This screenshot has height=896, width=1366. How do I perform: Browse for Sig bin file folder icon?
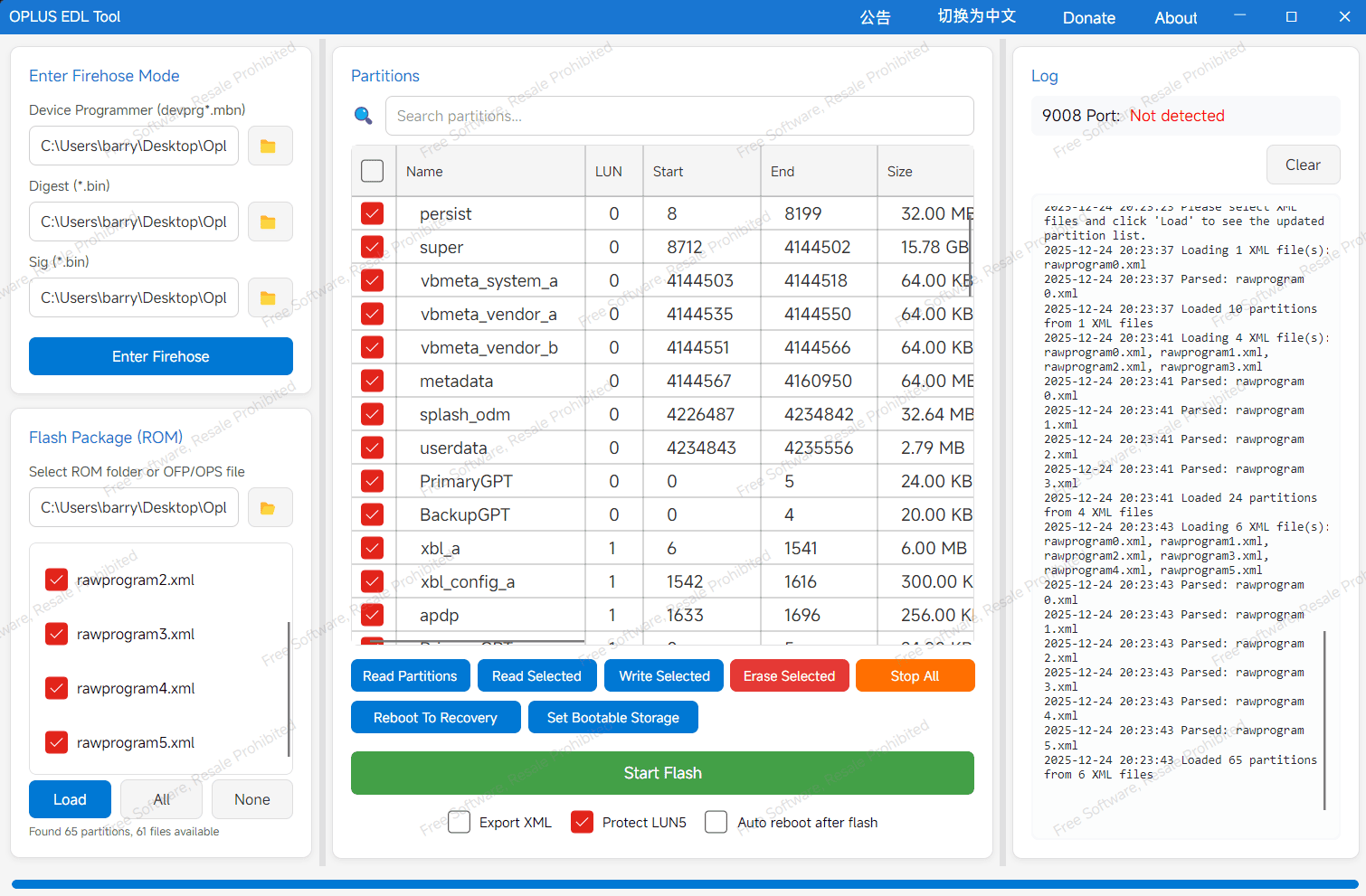269,297
